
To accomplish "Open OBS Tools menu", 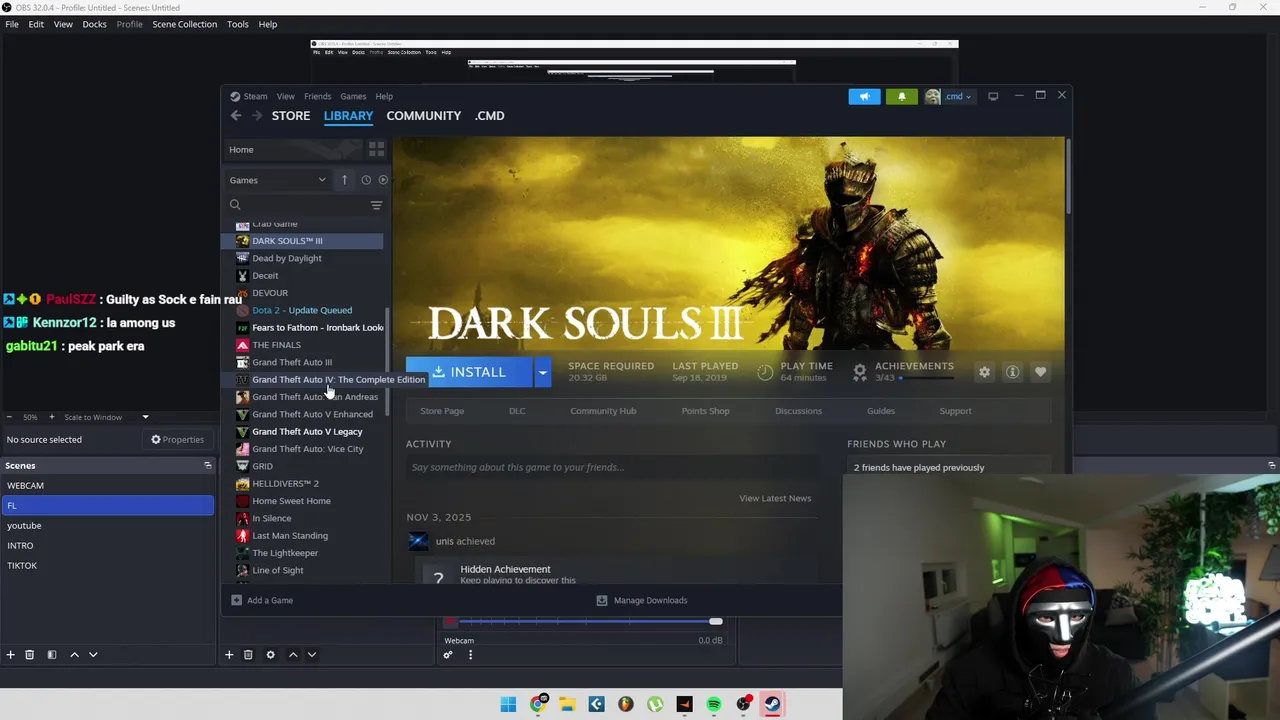I will tap(237, 24).
